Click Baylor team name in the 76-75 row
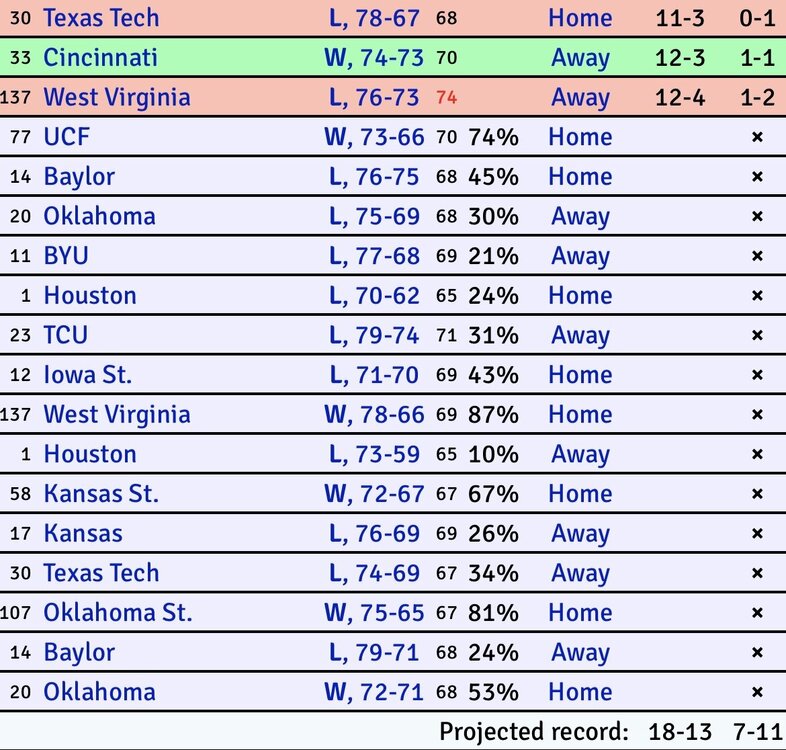Image resolution: width=786 pixels, height=750 pixels. pyautogui.click(x=79, y=177)
